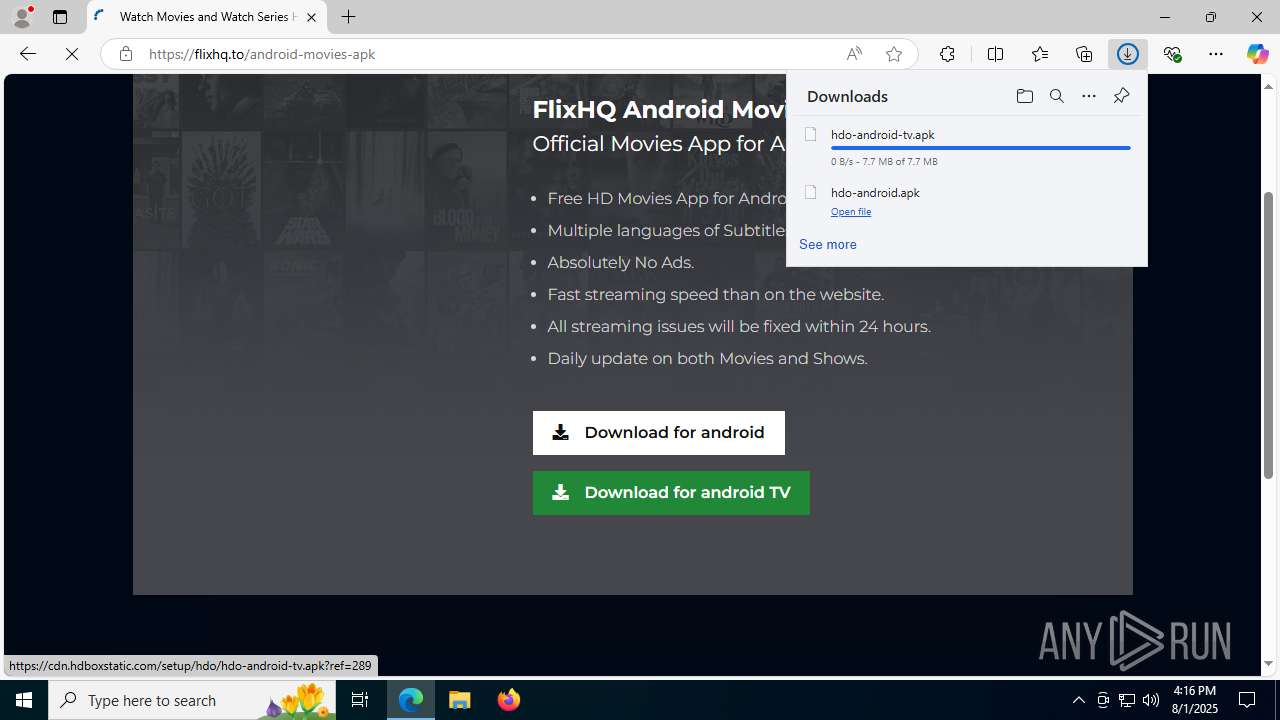Click scrollbar down arrow
The height and width of the screenshot is (720, 1280).
pyautogui.click(x=1268, y=664)
